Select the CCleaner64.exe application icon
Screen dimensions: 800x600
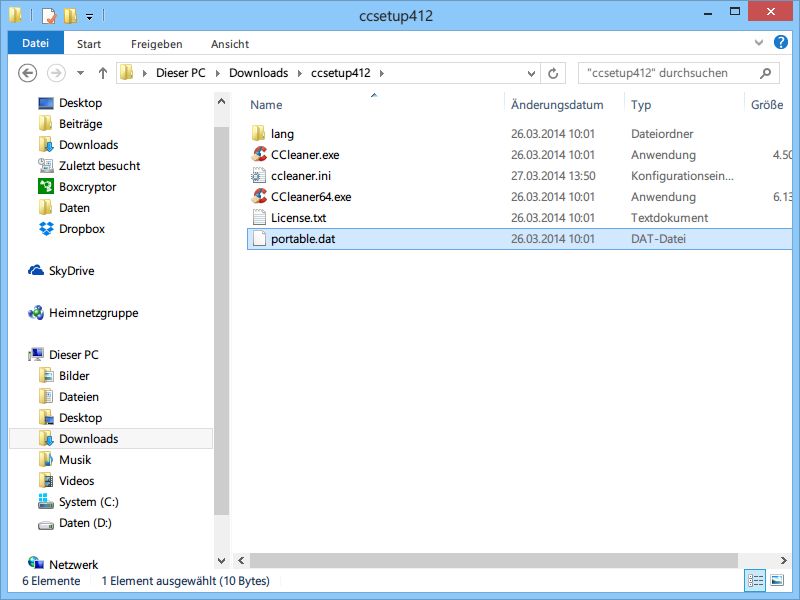coord(259,196)
